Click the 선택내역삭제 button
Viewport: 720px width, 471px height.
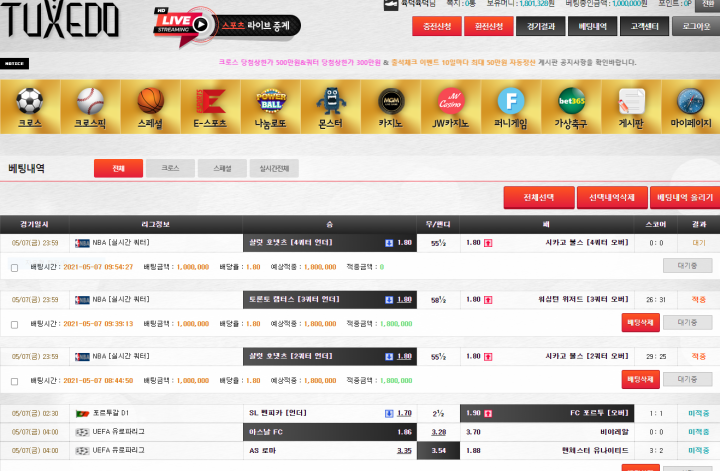[612, 198]
